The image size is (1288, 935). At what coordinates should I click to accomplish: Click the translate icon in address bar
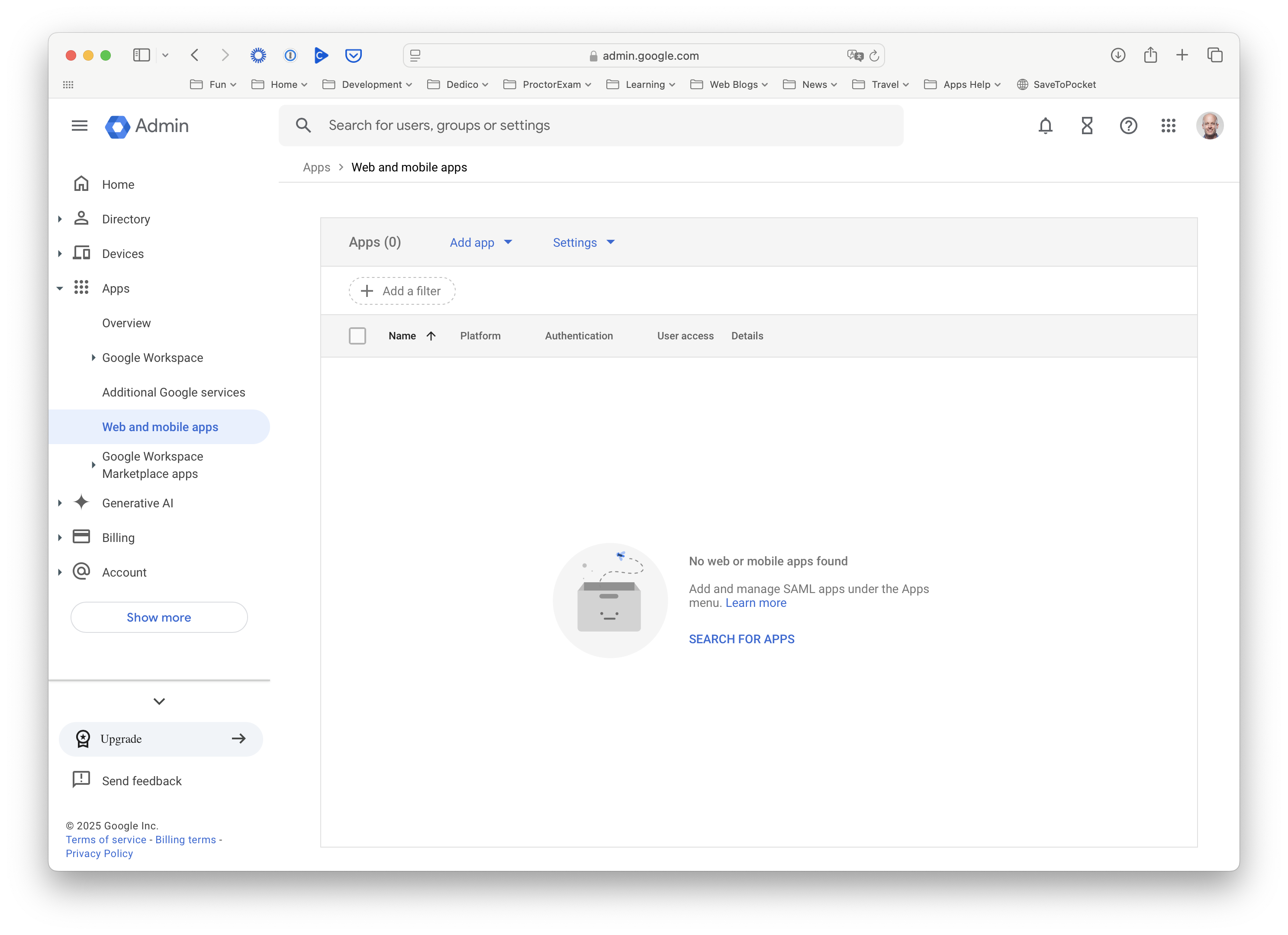coord(855,56)
